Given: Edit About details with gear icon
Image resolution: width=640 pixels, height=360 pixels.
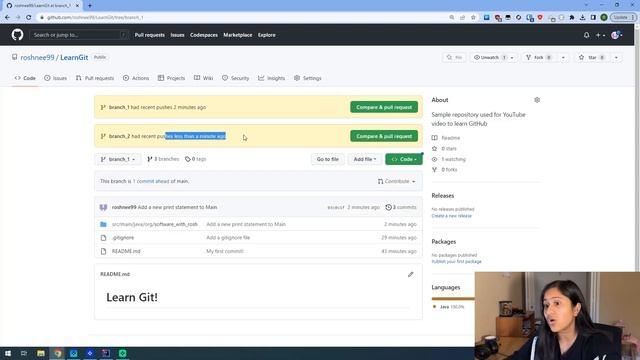Looking at the screenshot, I should (x=537, y=100).
